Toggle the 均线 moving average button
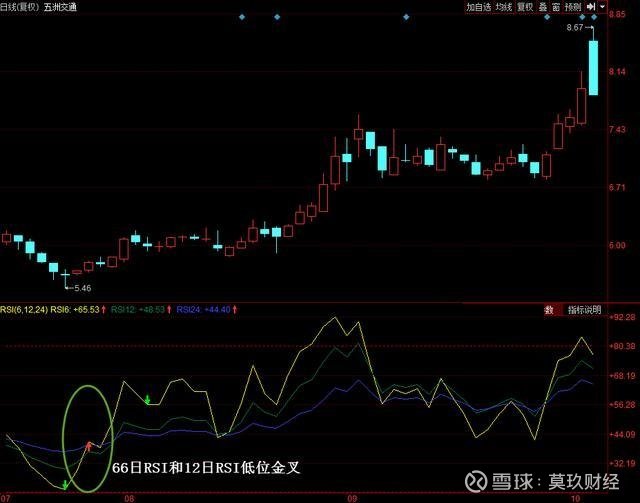This screenshot has height=503, width=640. click(504, 7)
